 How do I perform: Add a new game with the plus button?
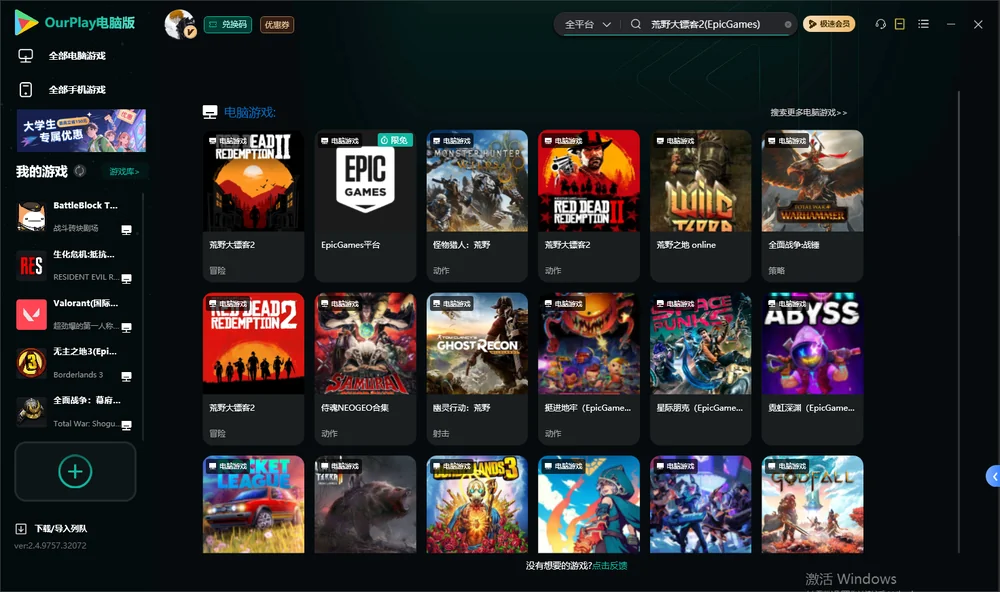tap(75, 471)
